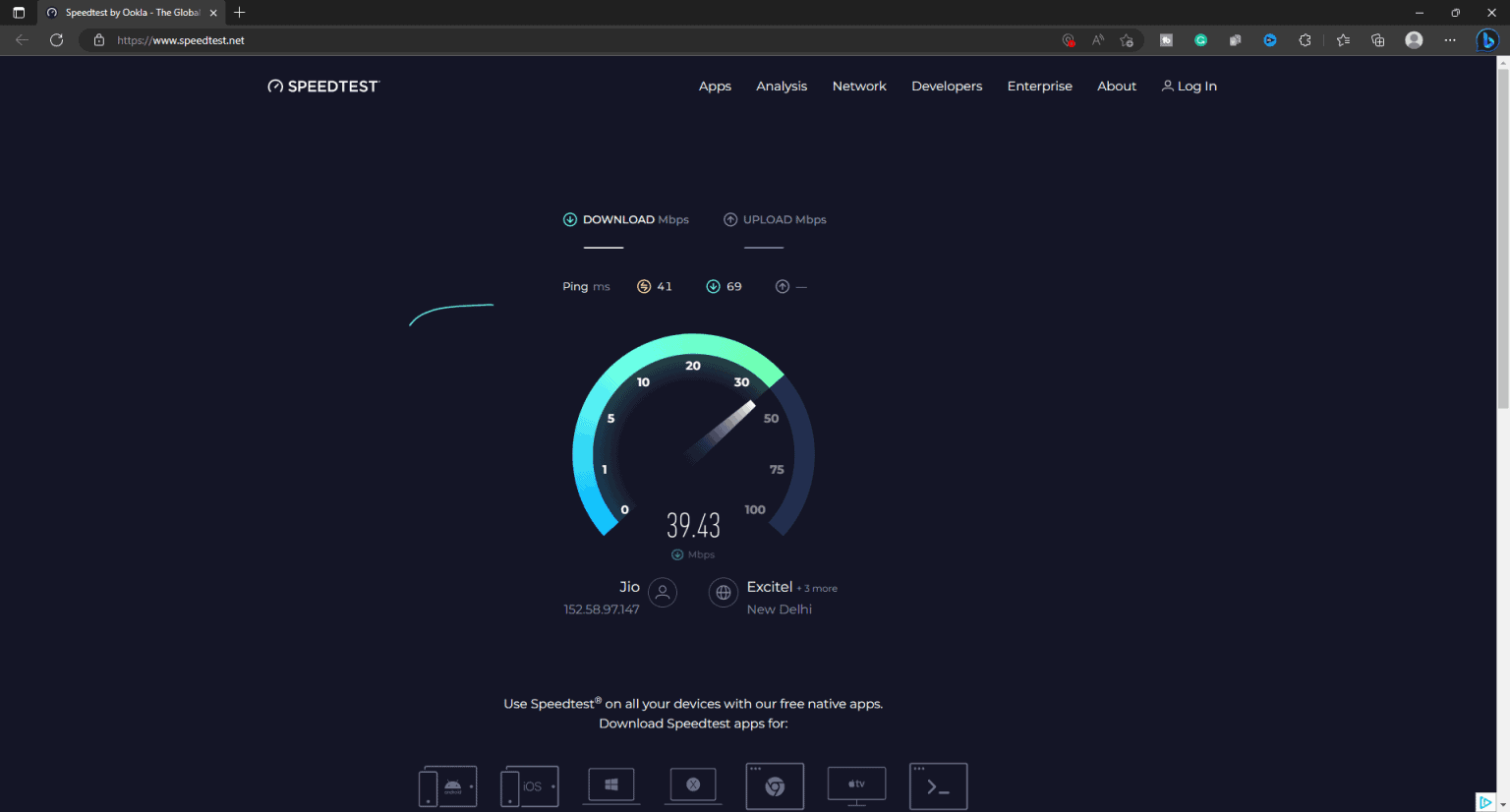Click the Windows app download icon
Screen dimensions: 1510x812
610,784
